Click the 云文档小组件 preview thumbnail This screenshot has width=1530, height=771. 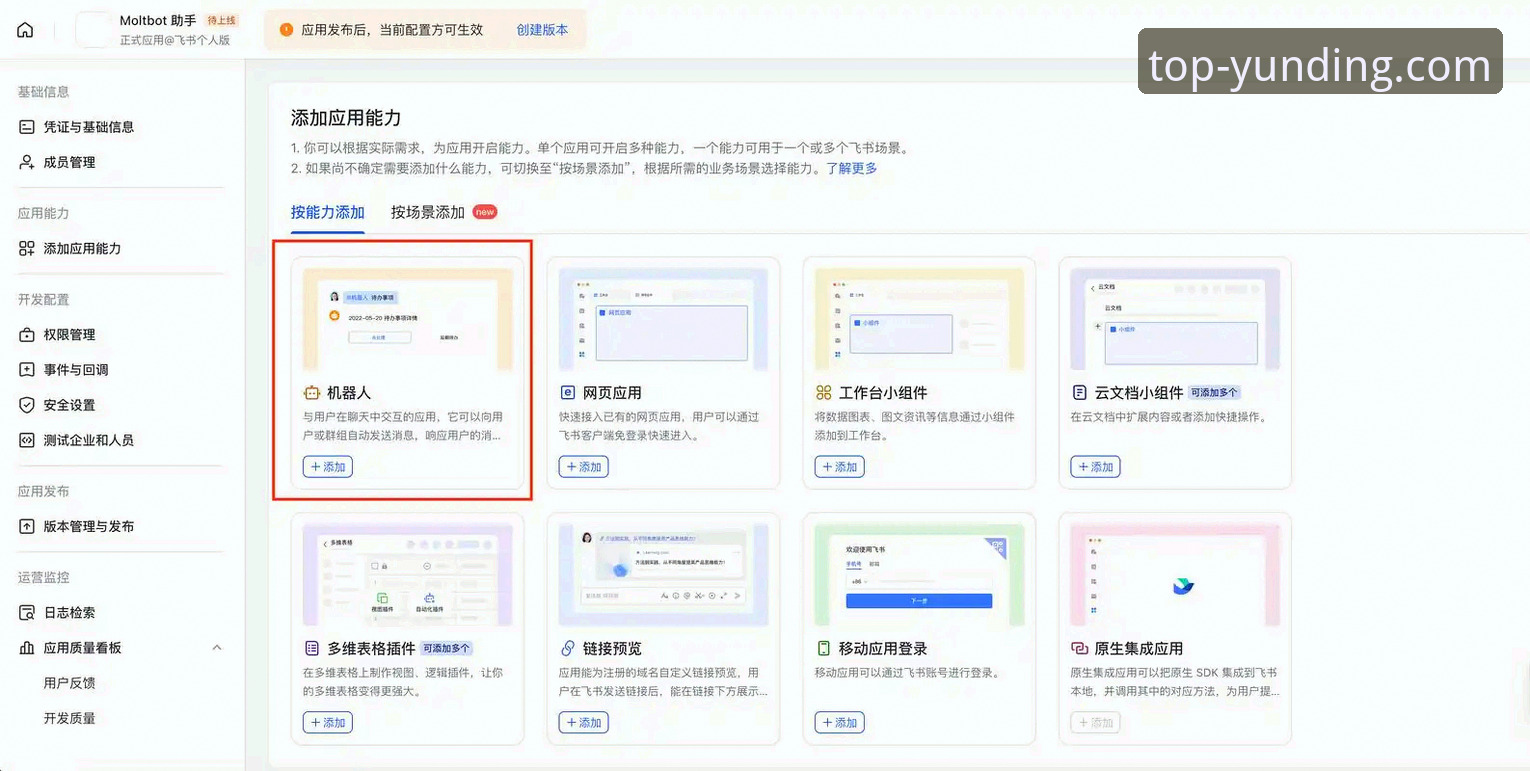tap(1176, 319)
